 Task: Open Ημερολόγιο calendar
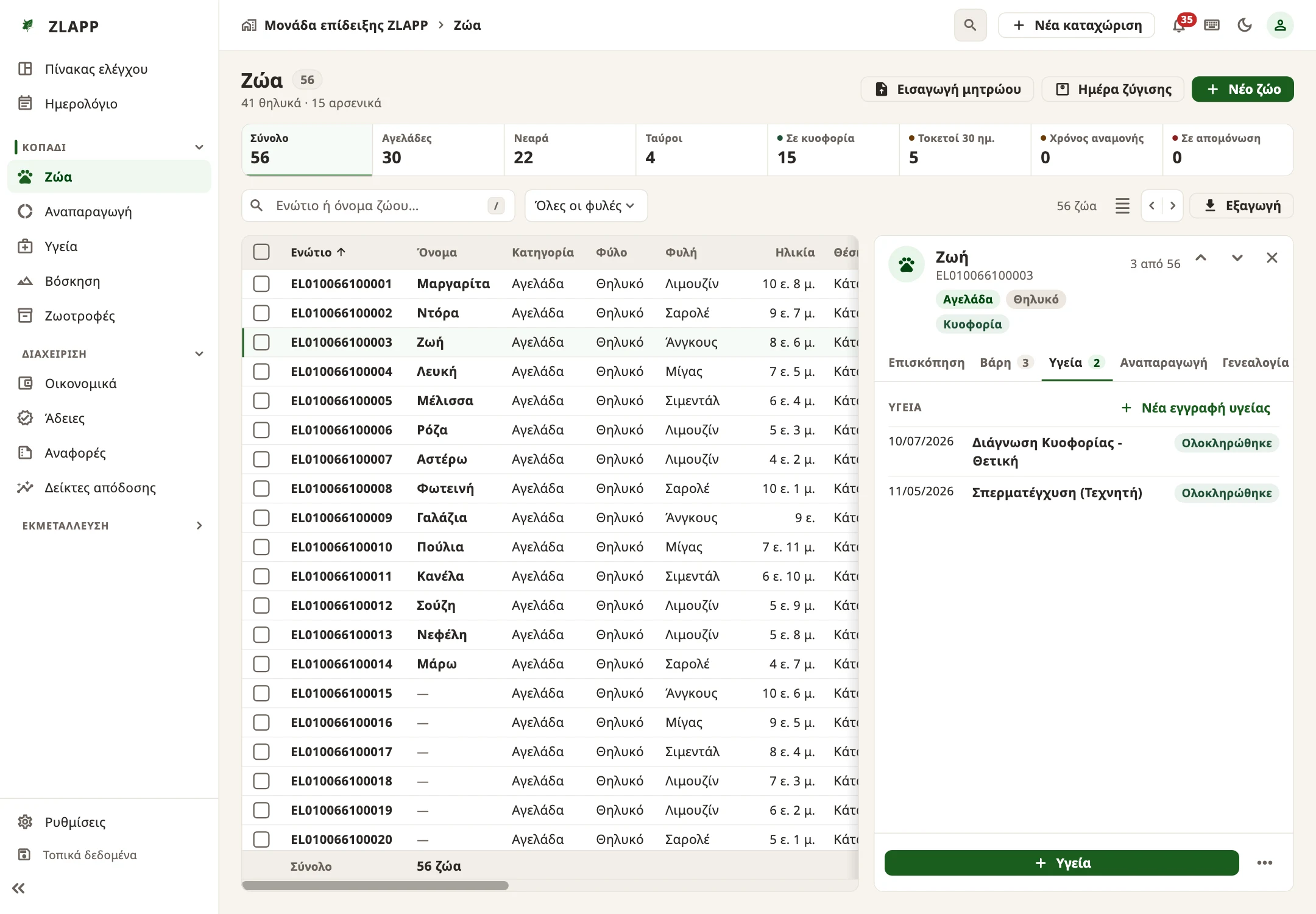[110, 104]
